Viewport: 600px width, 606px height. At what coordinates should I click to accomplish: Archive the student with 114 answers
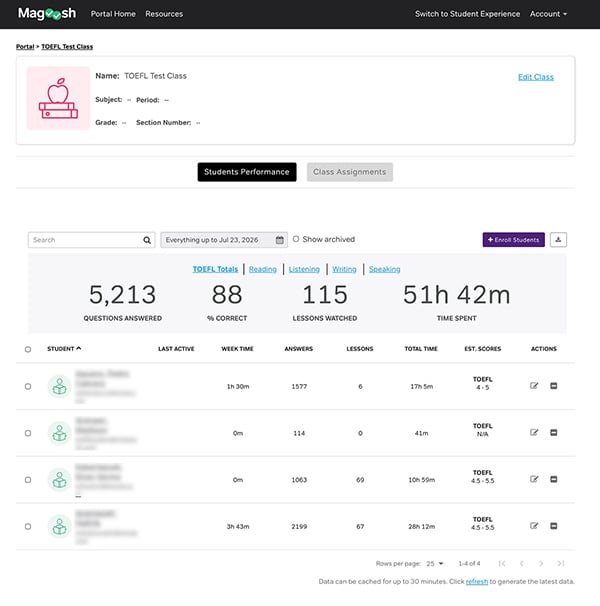click(554, 432)
